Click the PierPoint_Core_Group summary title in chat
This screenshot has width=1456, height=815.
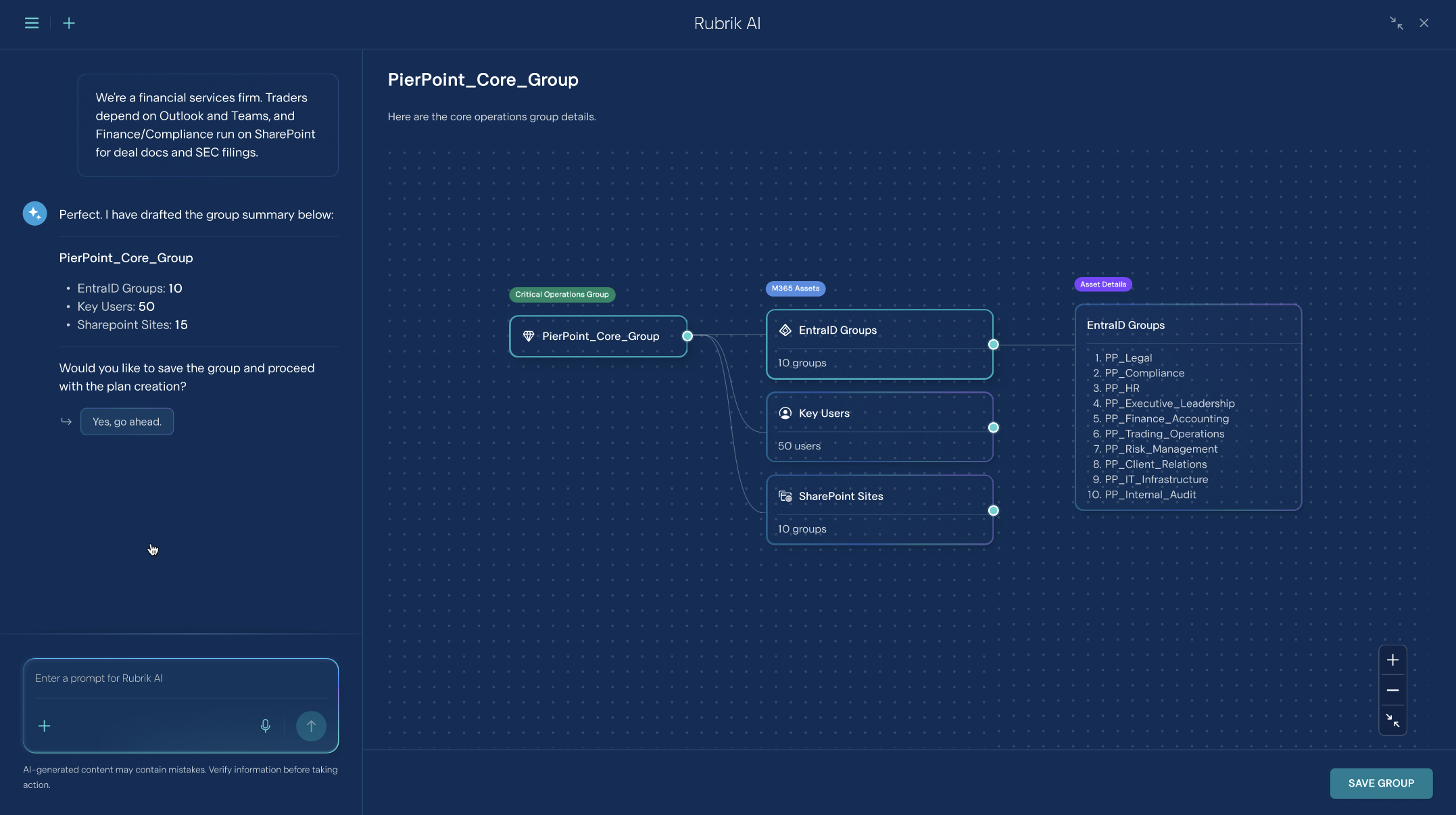[126, 258]
